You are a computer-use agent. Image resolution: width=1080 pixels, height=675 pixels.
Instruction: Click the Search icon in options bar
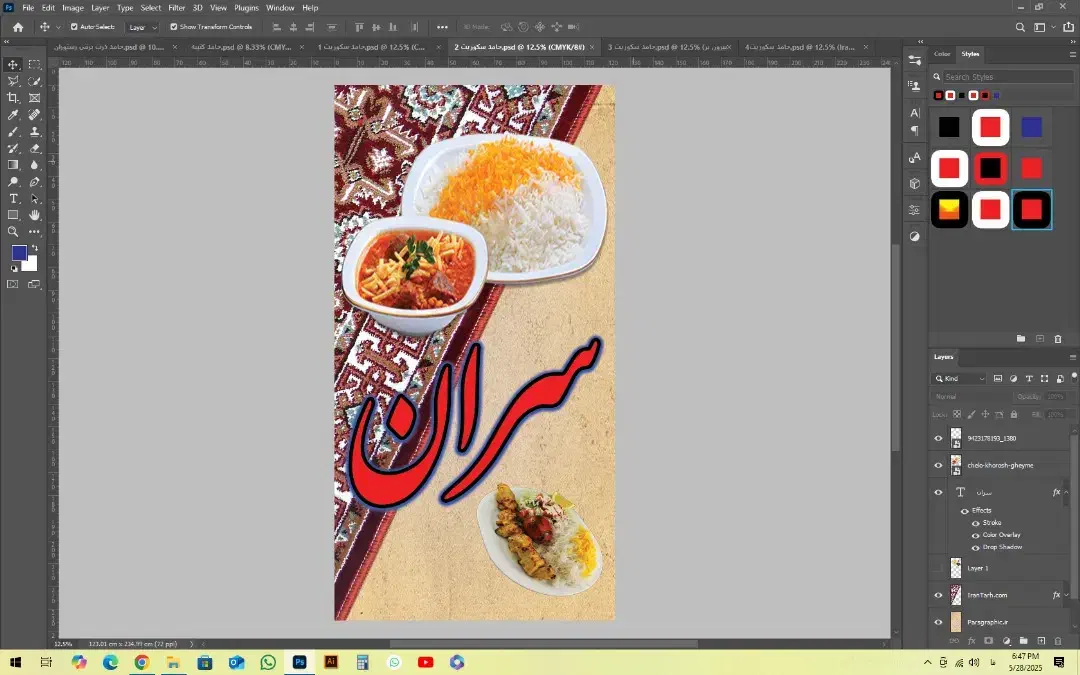[x=1020, y=27]
